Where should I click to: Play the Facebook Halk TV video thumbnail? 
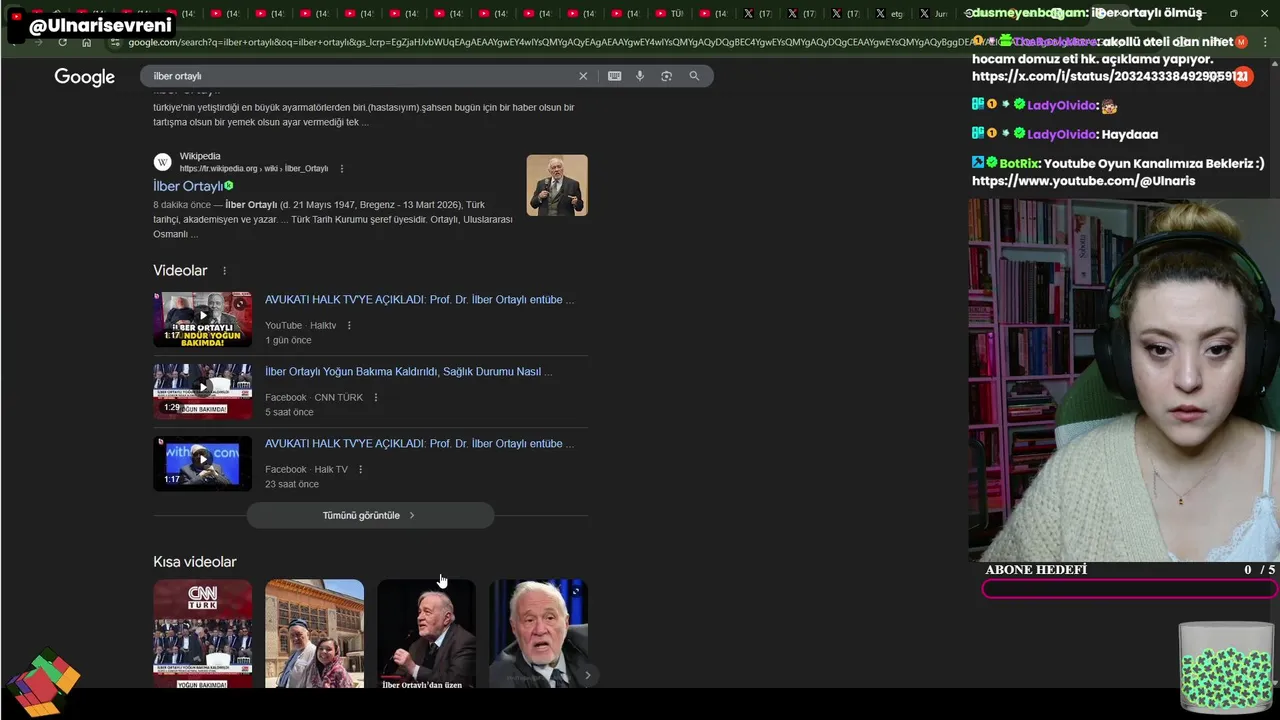click(x=202, y=463)
